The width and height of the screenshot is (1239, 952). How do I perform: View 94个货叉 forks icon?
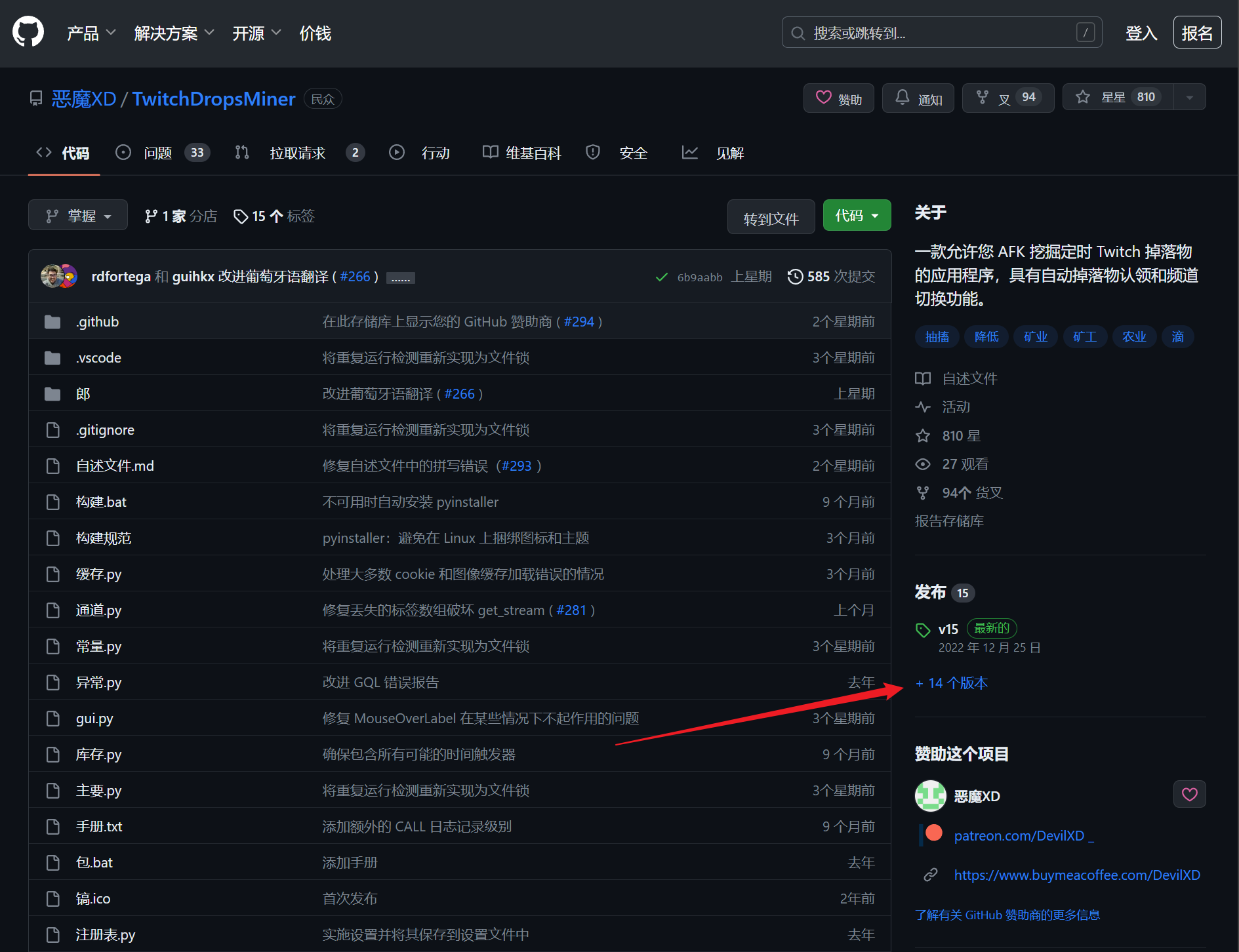(x=923, y=492)
